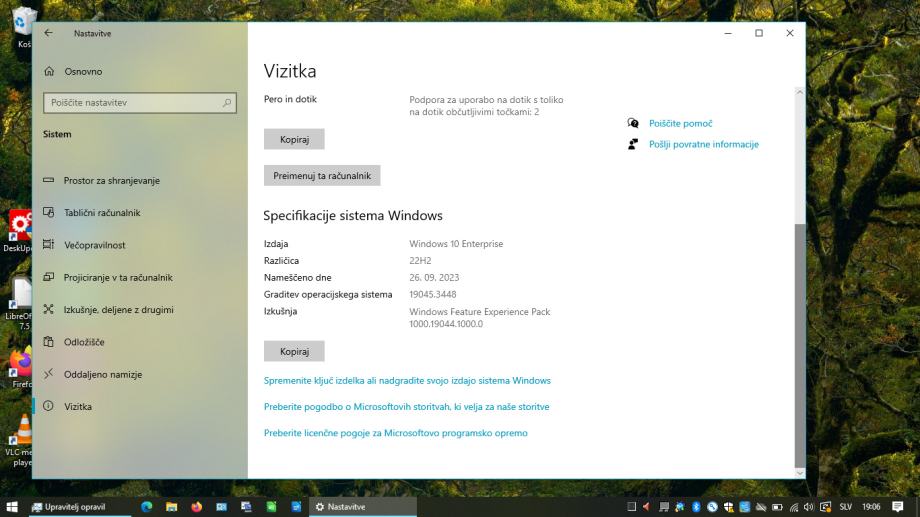Click Pošlji povratne informacije link

tap(703, 144)
